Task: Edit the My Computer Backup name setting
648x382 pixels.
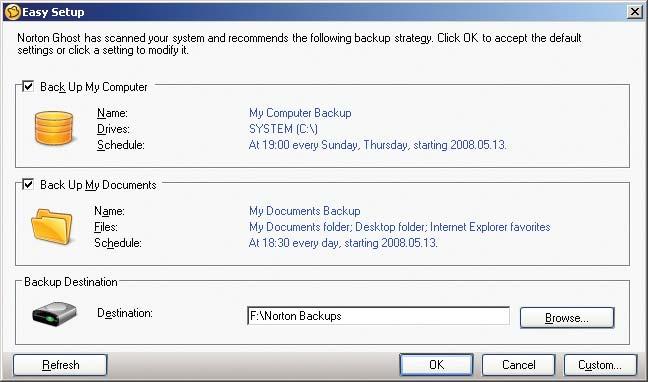Action: click(300, 113)
